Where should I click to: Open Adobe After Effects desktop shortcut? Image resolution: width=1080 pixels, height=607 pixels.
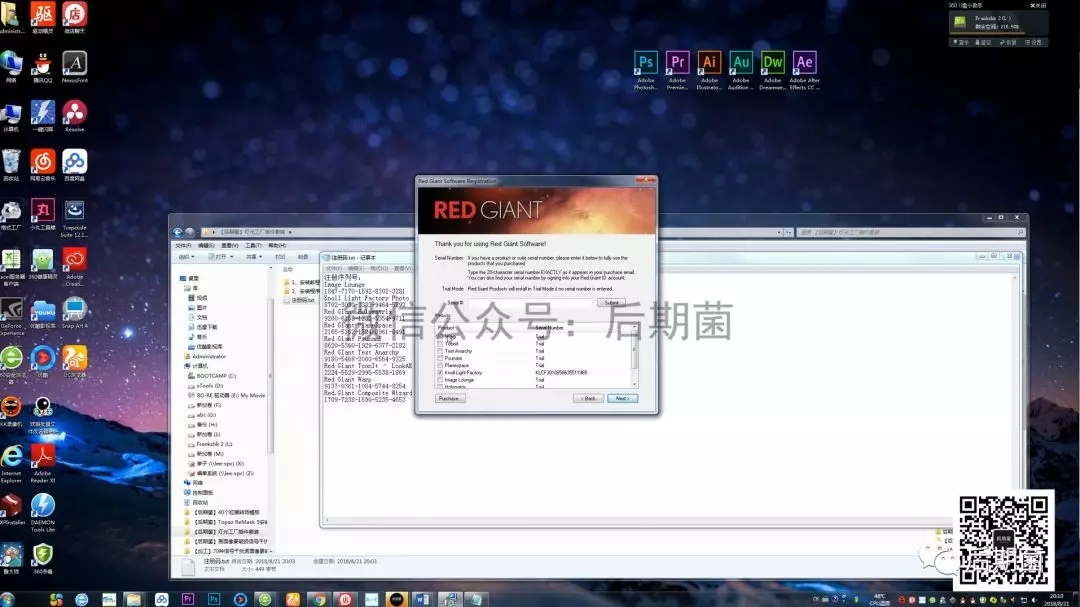[x=804, y=70]
